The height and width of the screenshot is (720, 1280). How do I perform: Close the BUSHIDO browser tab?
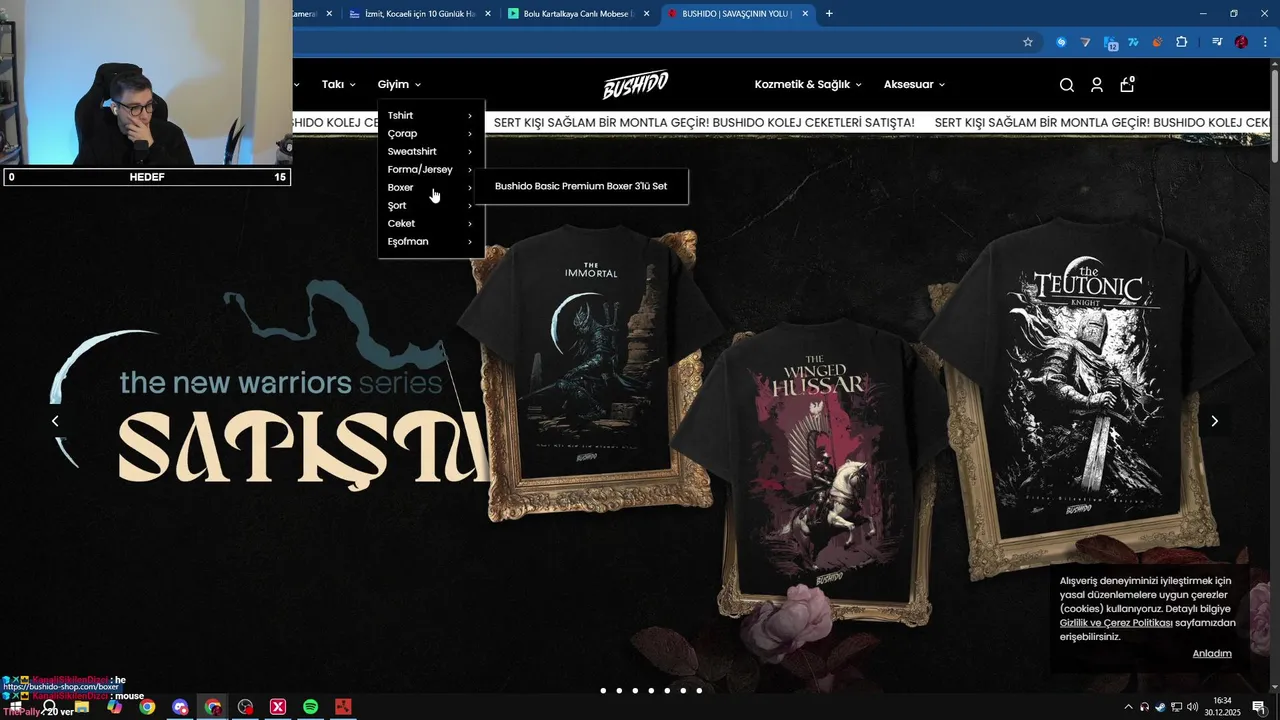click(804, 14)
